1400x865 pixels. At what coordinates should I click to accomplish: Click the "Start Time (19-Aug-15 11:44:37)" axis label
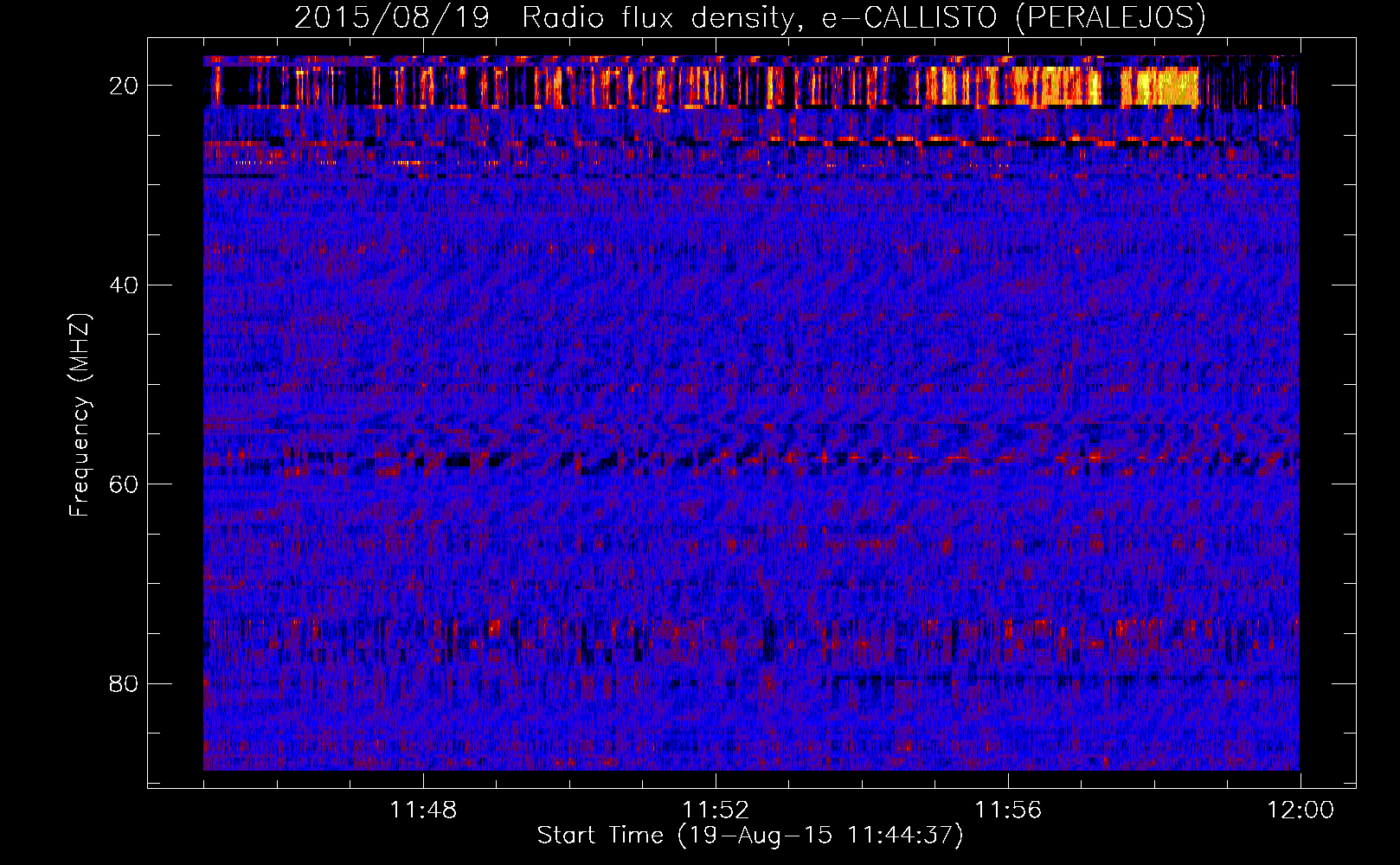750,836
